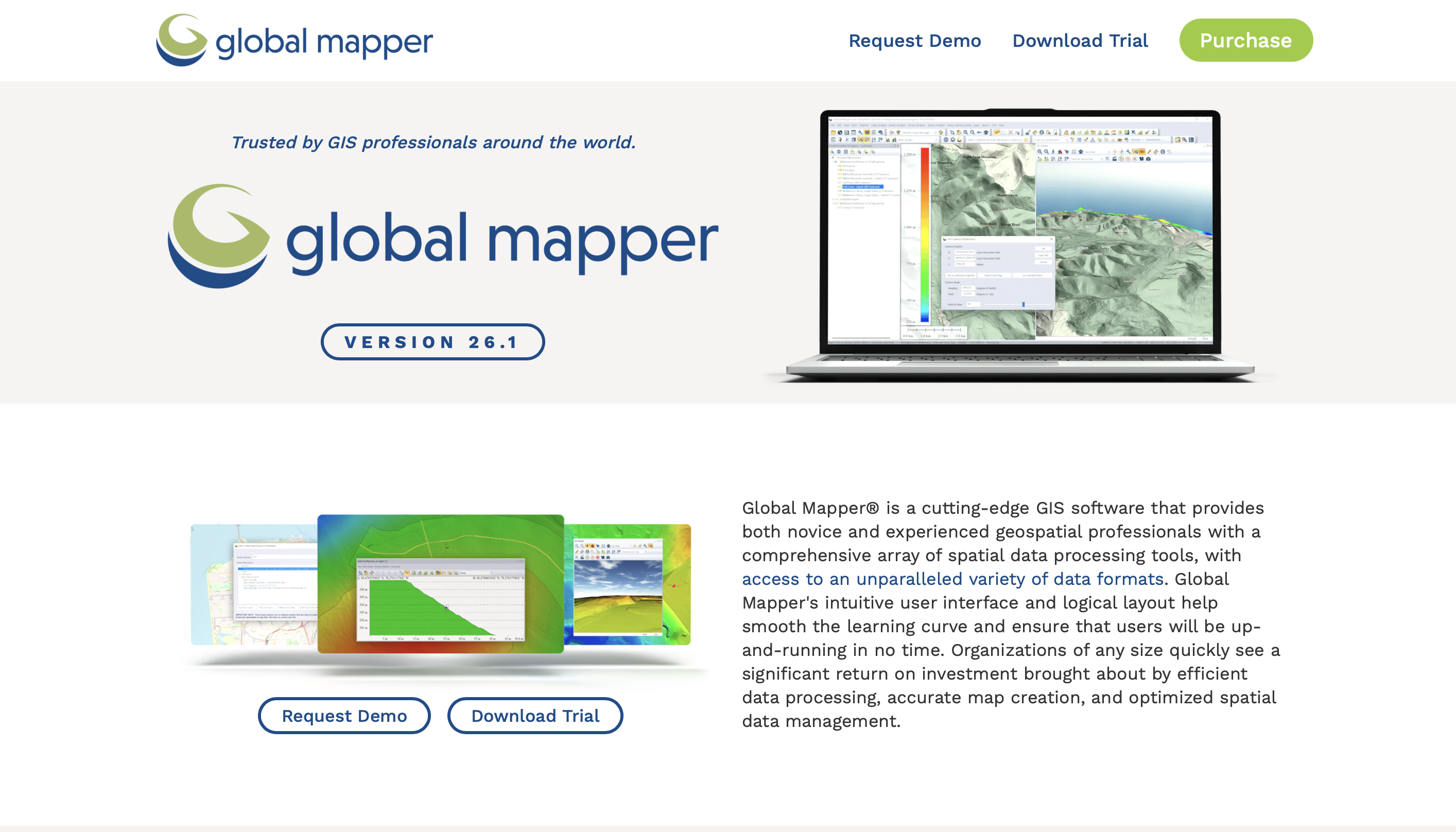
Task: Follow 'access to an unparalleled variety of data formats' link
Action: pos(952,579)
